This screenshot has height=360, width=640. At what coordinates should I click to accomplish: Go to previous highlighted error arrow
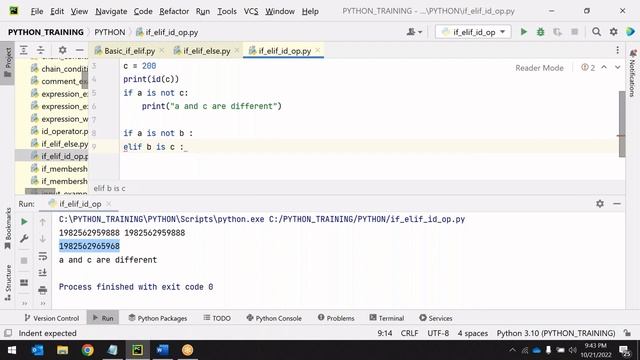(604, 67)
